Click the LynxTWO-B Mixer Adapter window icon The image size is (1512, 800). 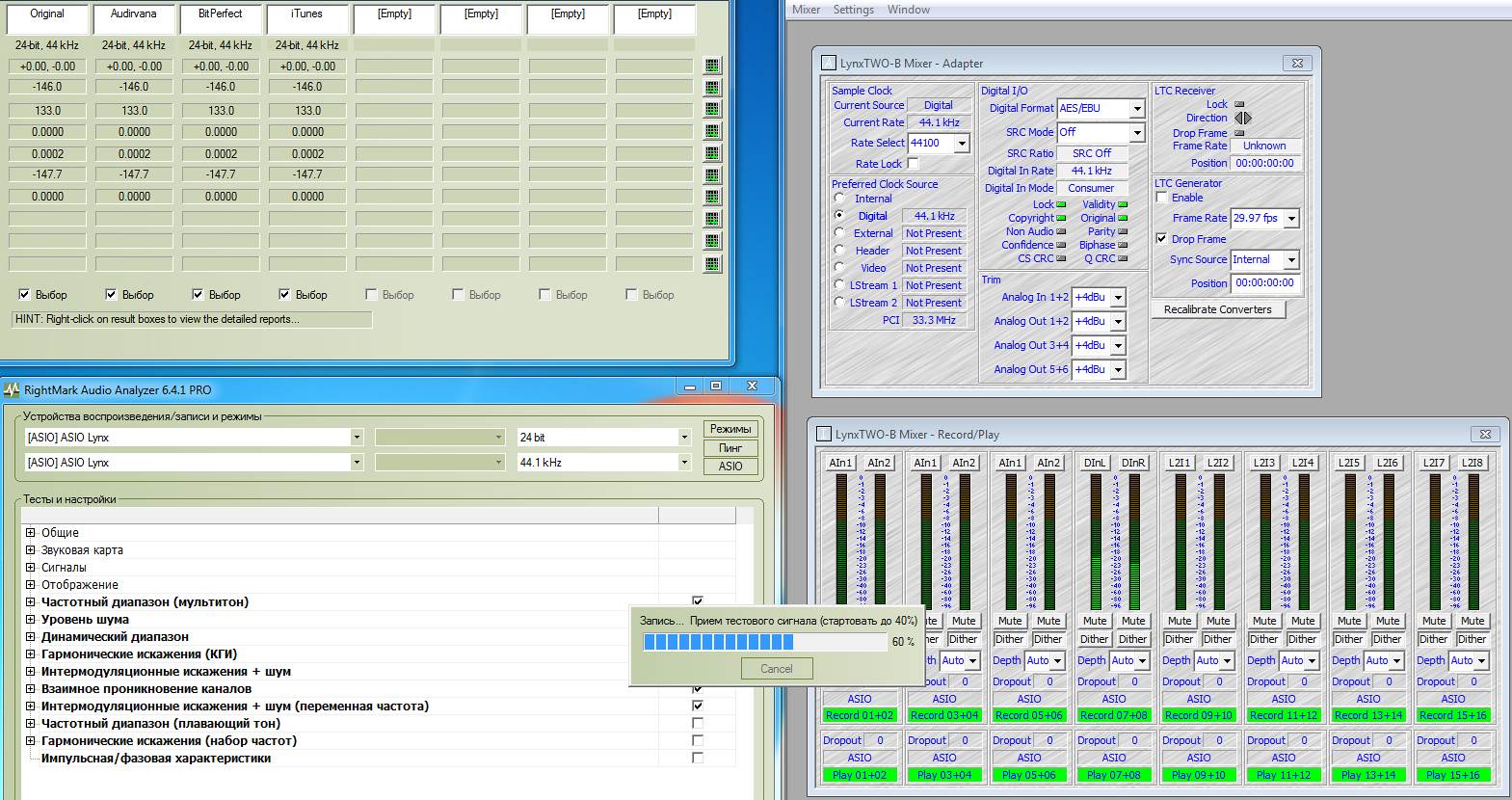pos(829,64)
